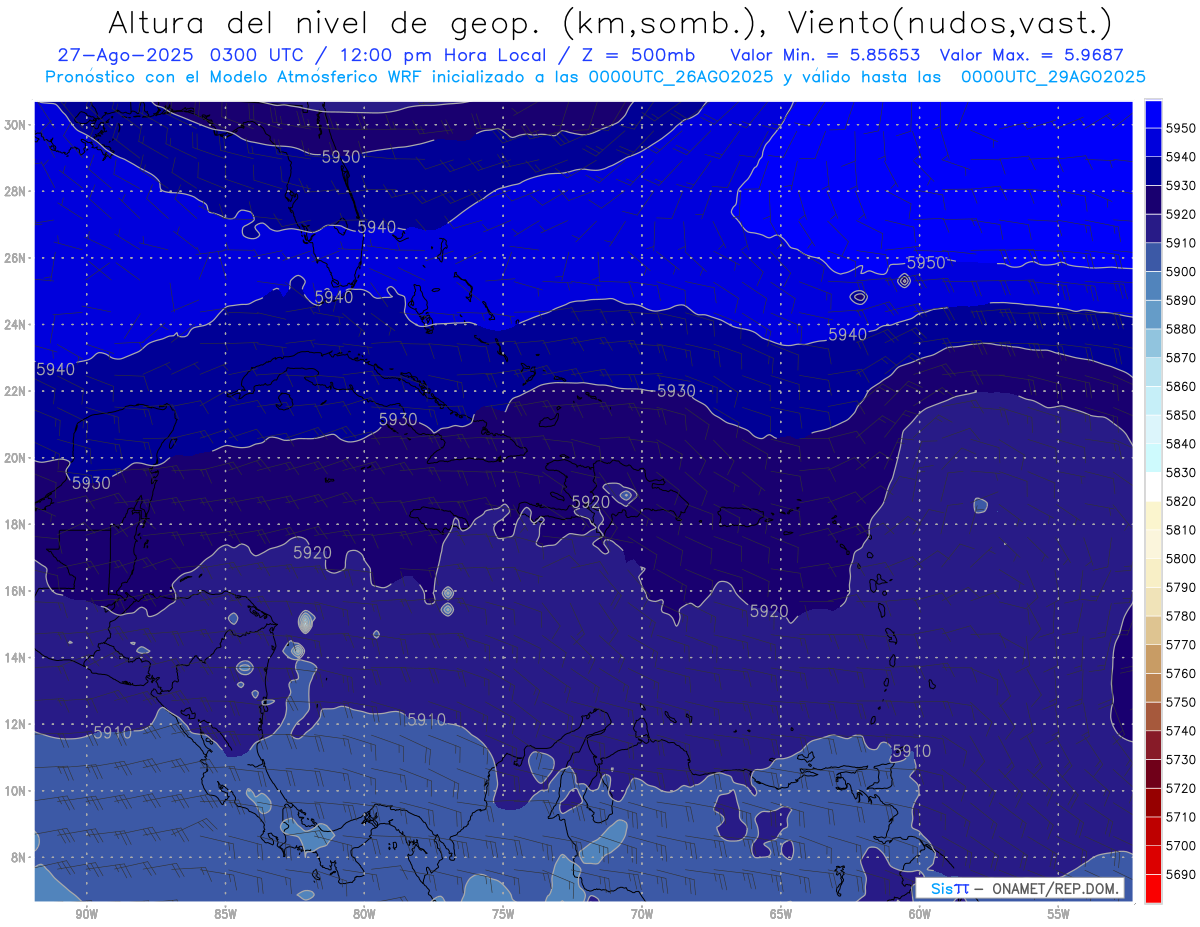Select 'Valor Min. = 5.85653' text
The width and height of the screenshot is (1200, 927).
coord(825,55)
